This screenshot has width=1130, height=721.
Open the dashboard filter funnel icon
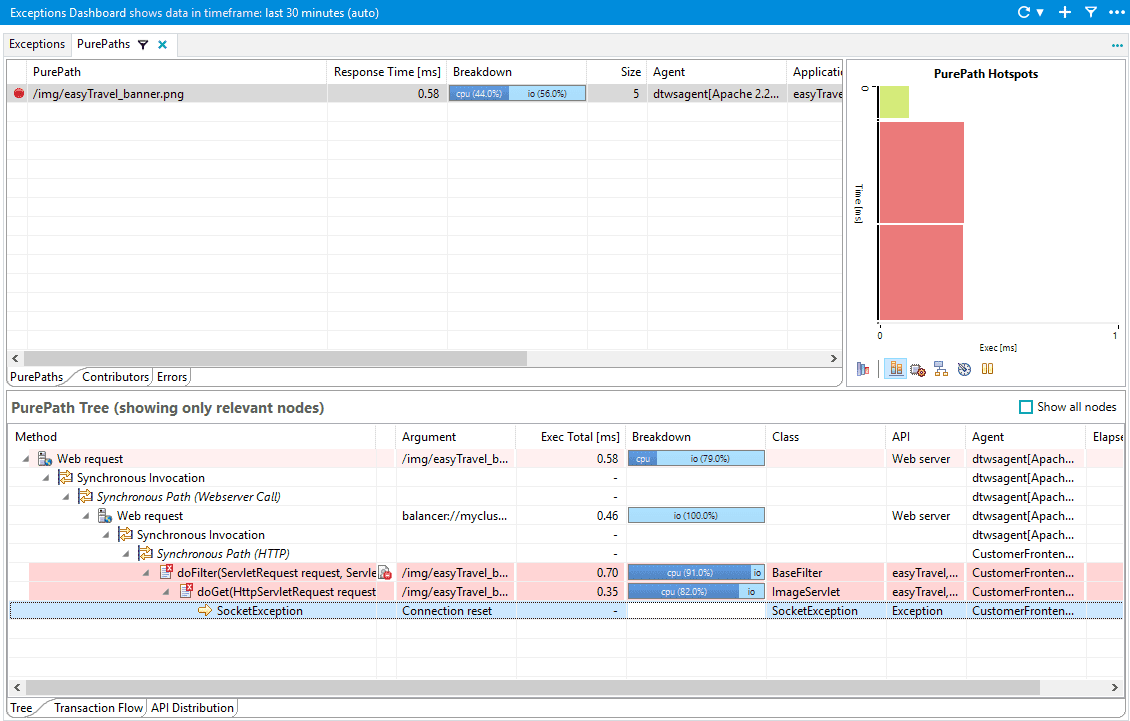(1091, 12)
